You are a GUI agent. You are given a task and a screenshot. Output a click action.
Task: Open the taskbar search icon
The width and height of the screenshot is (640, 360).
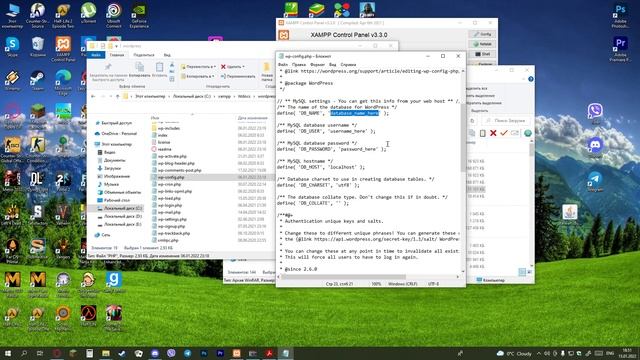24,353
